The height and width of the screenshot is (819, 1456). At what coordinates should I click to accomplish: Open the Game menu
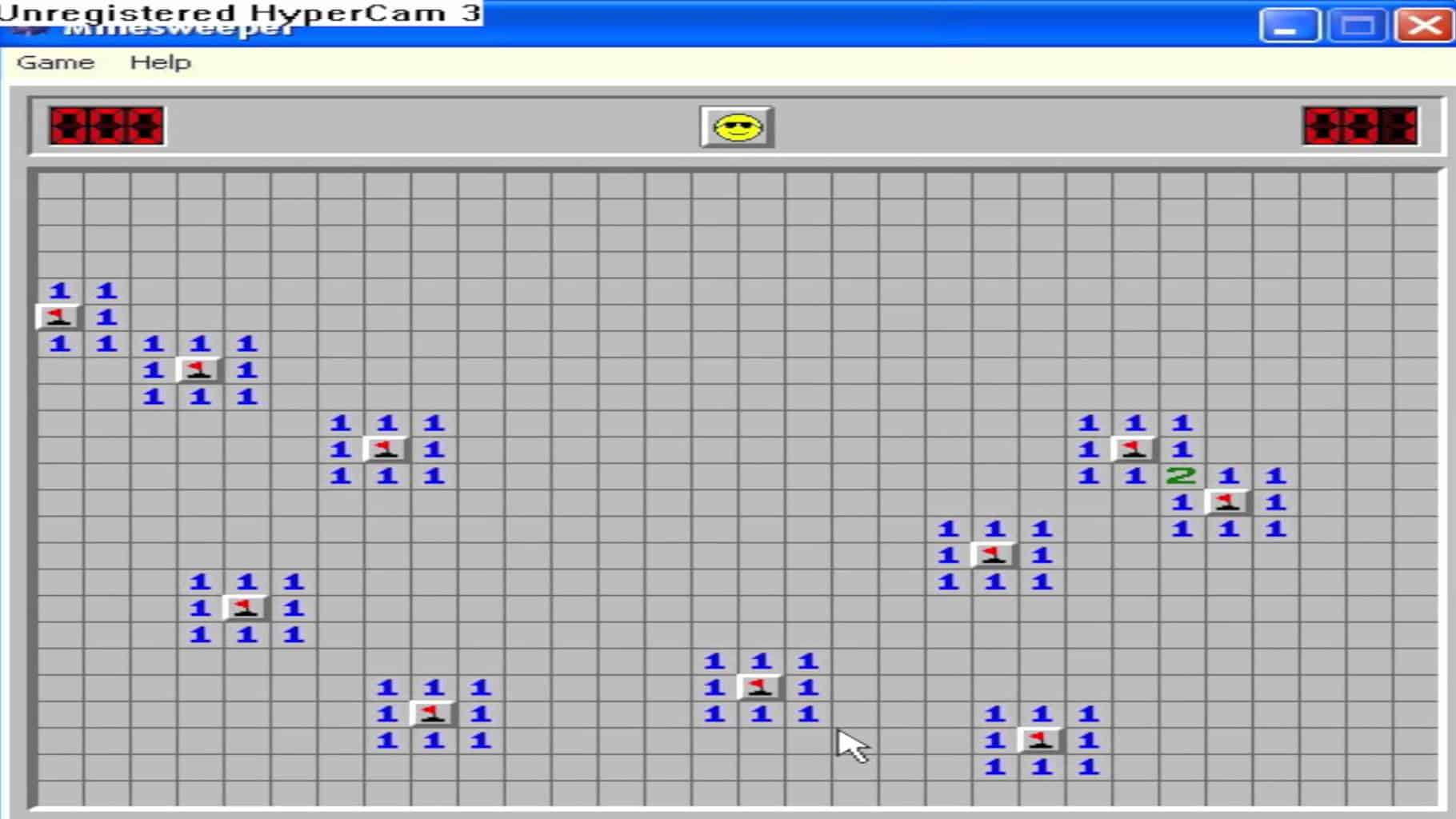coord(55,62)
